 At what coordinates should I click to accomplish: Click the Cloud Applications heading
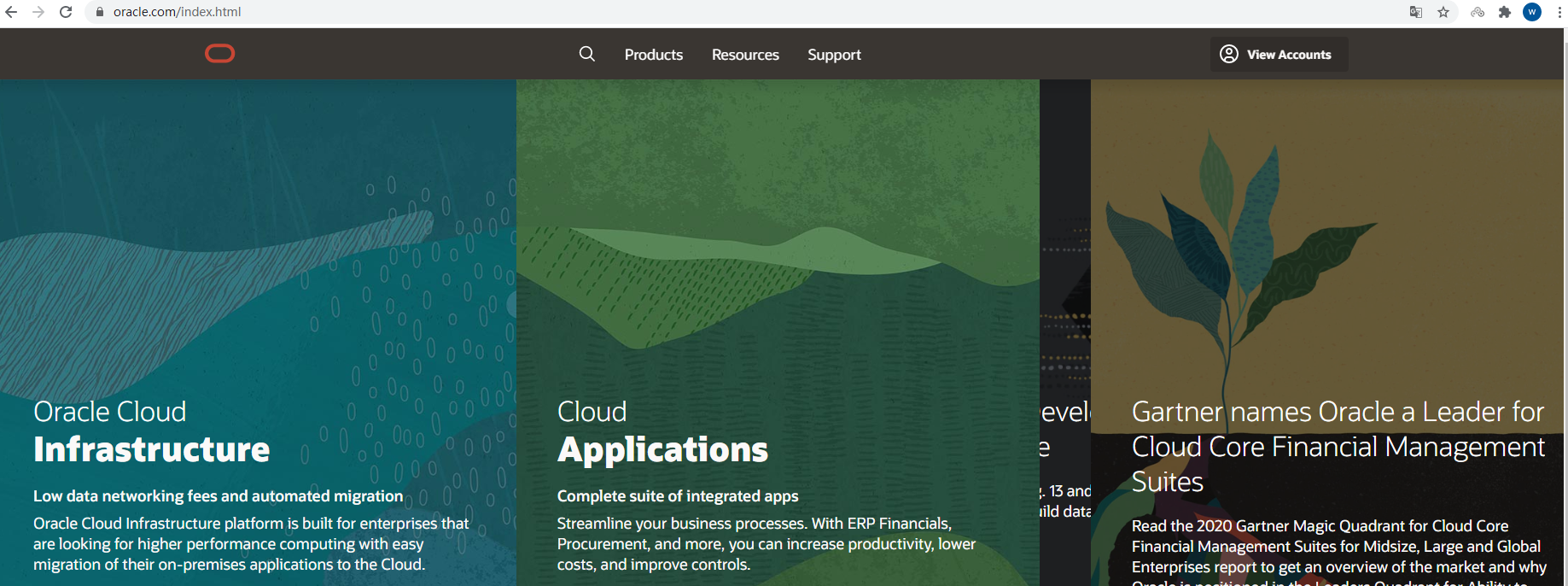[x=662, y=431]
